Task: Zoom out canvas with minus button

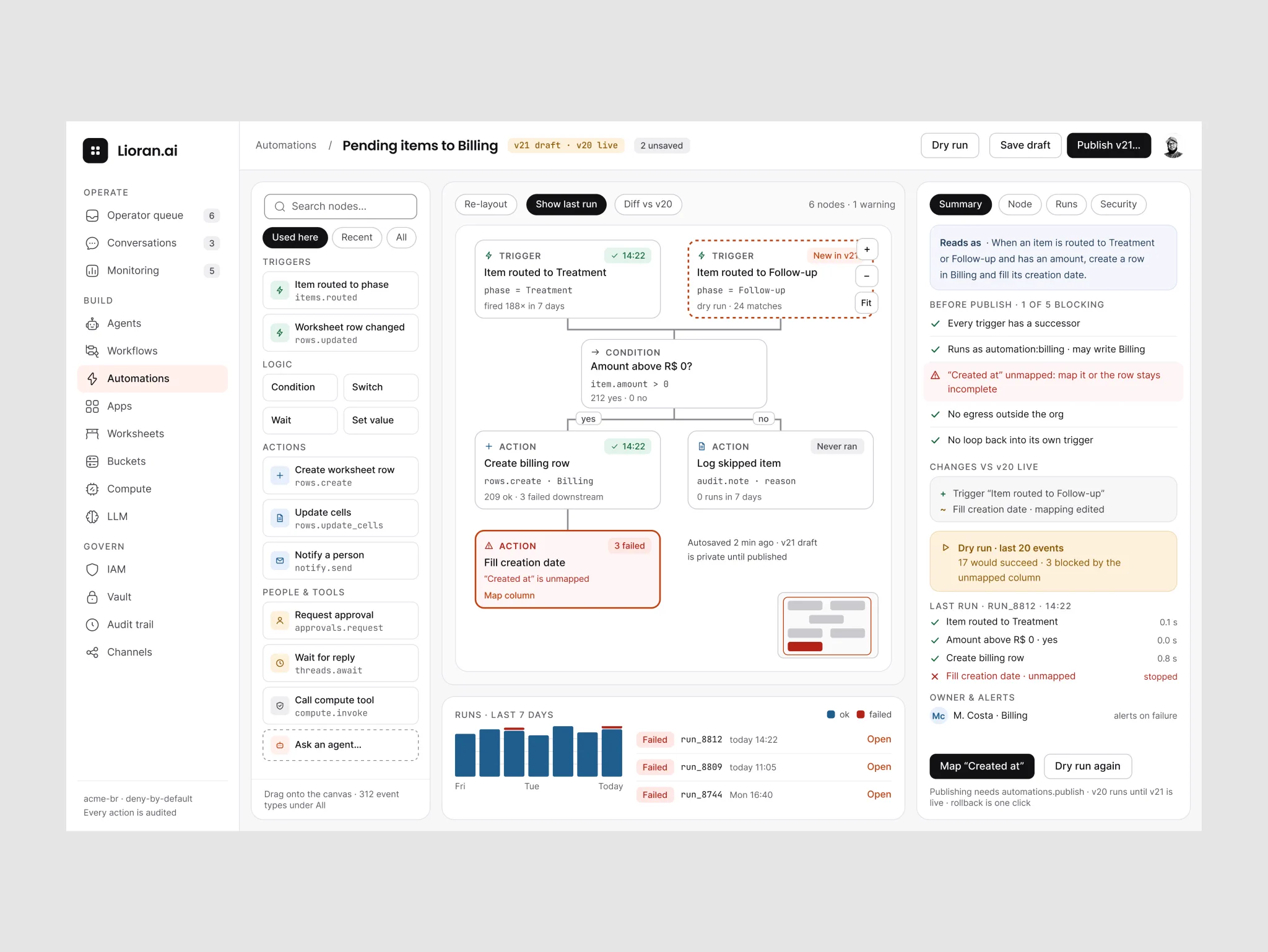Action: [867, 276]
